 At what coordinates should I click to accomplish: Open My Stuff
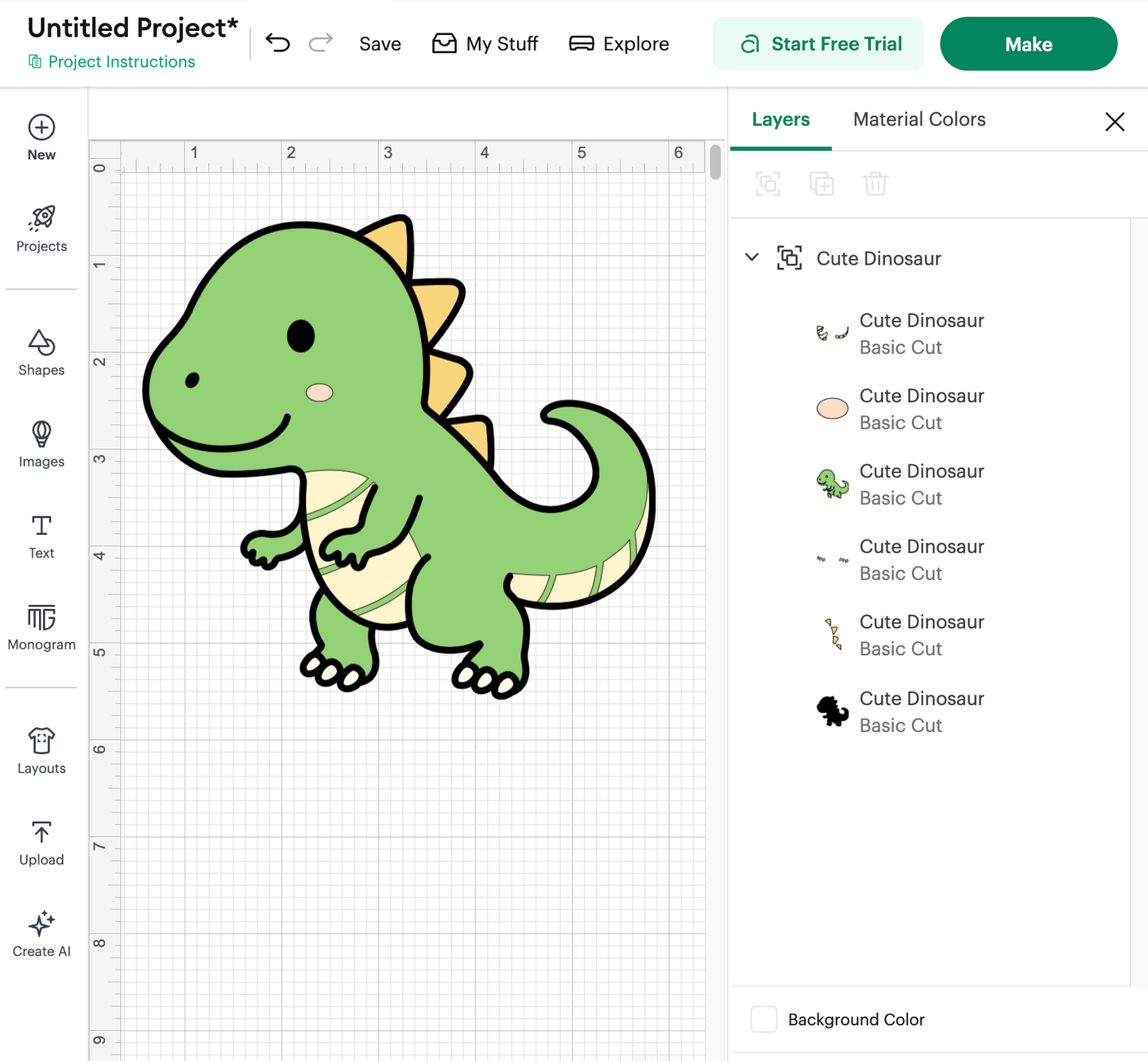[485, 44]
